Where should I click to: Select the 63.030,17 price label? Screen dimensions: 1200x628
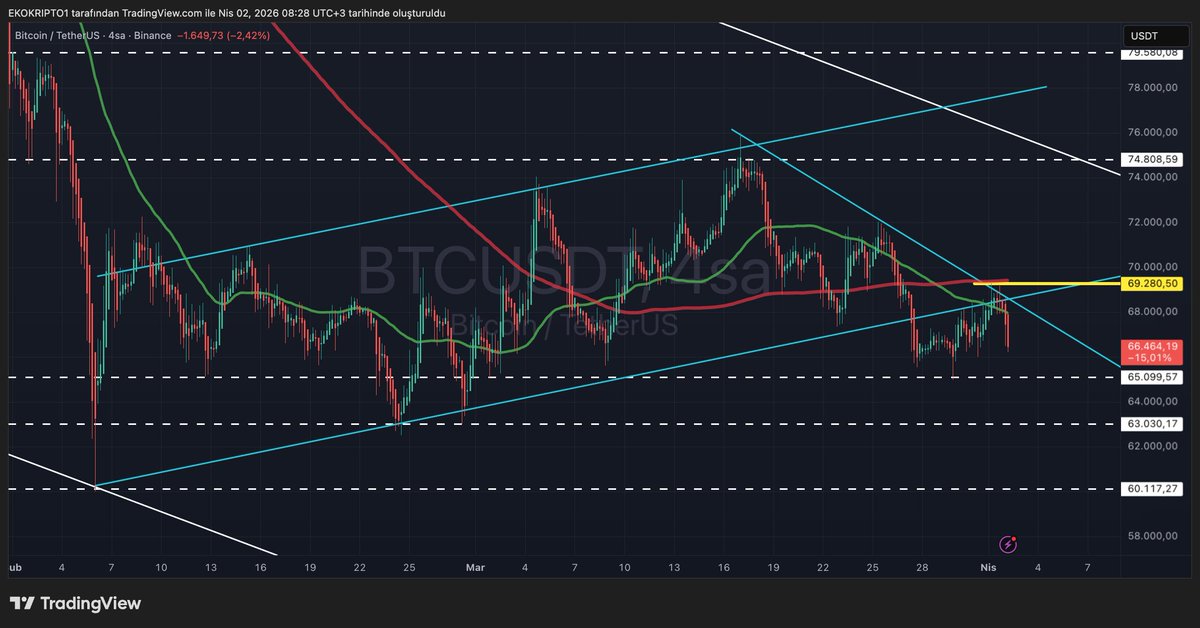point(1152,424)
